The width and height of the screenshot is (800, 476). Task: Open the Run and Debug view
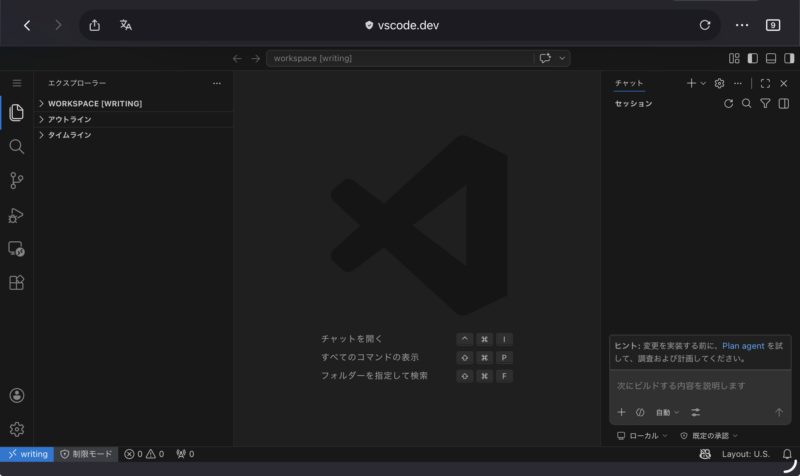click(16, 215)
